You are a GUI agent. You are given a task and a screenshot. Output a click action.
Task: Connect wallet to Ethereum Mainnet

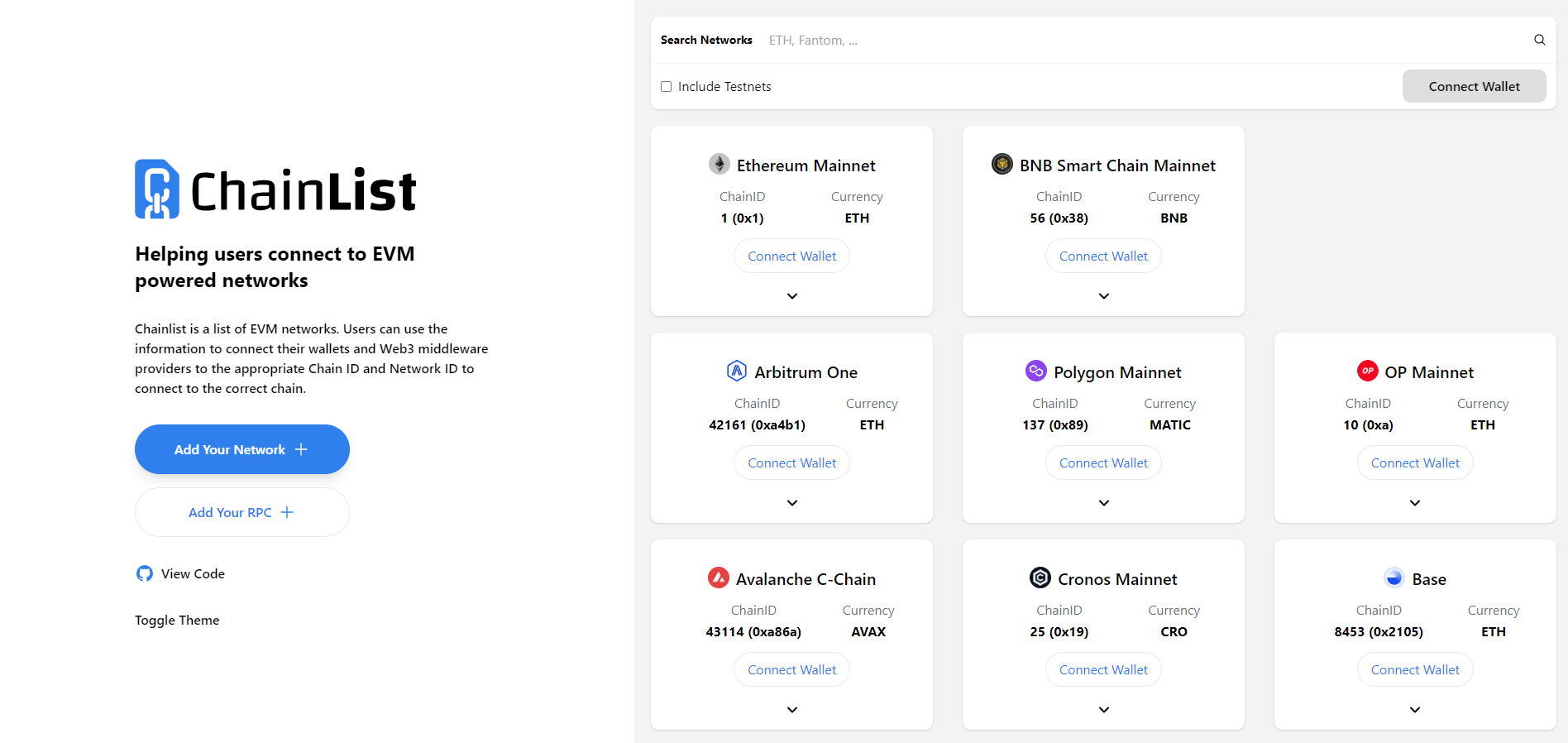[x=792, y=256]
